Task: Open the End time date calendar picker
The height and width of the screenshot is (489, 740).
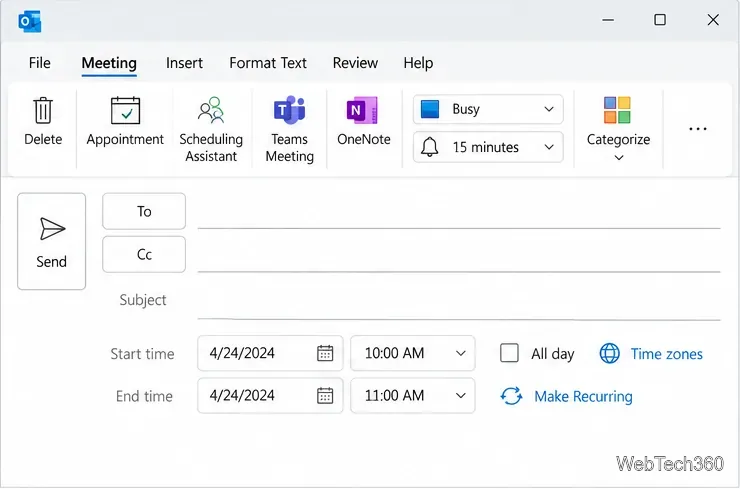Action: (325, 396)
